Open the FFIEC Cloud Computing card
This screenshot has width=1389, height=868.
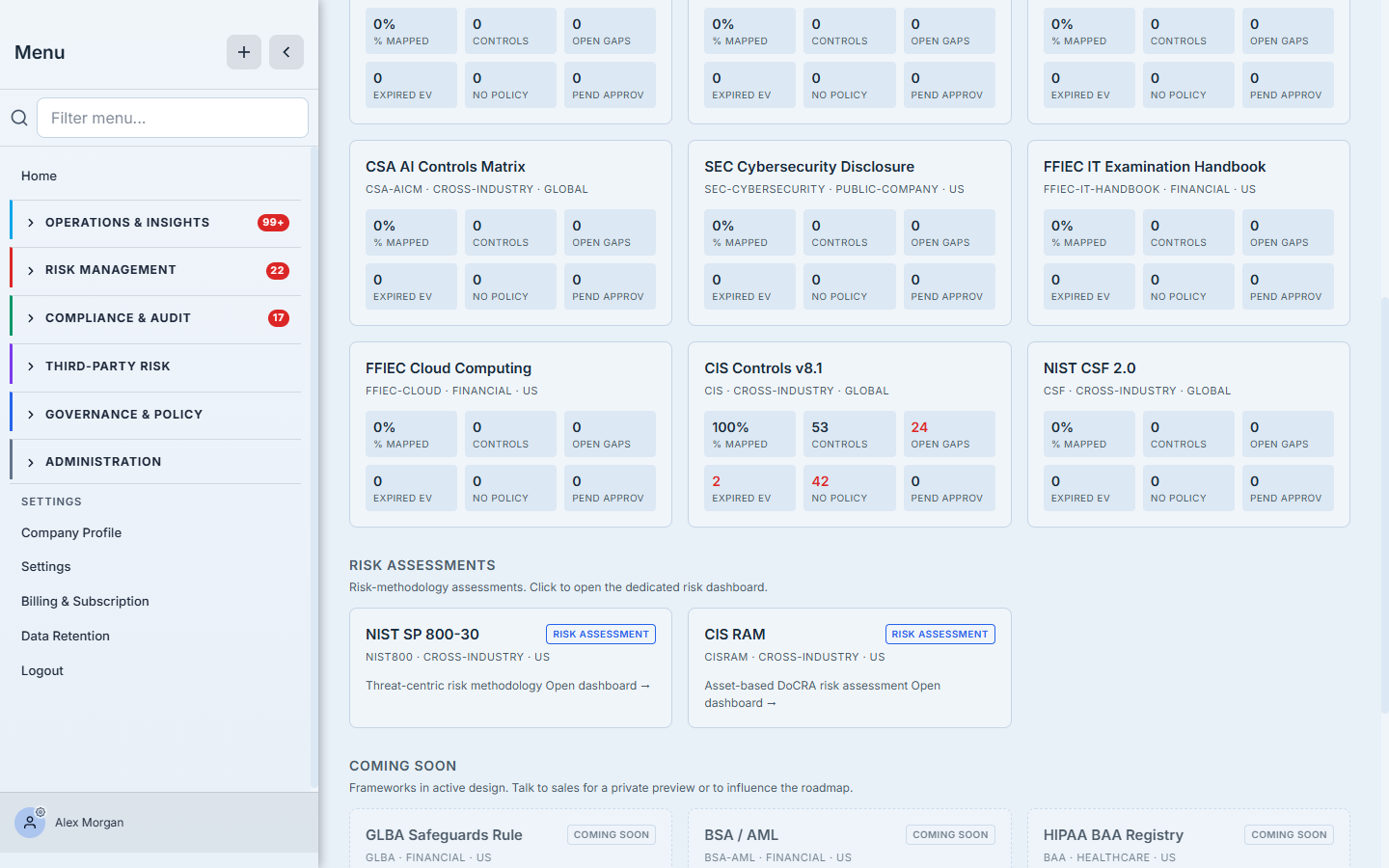510,434
